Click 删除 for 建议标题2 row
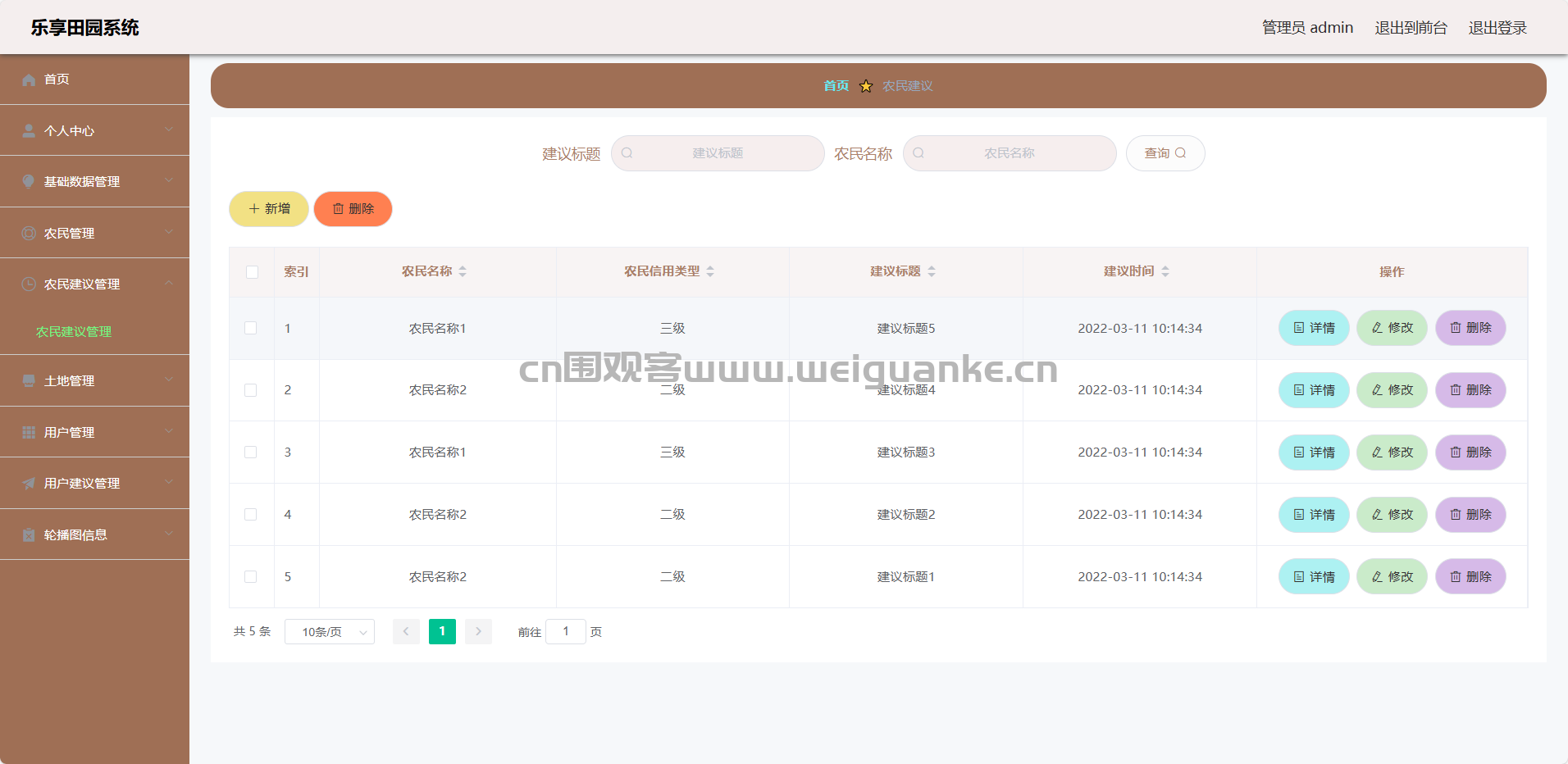This screenshot has width=1568, height=764. click(1470, 515)
